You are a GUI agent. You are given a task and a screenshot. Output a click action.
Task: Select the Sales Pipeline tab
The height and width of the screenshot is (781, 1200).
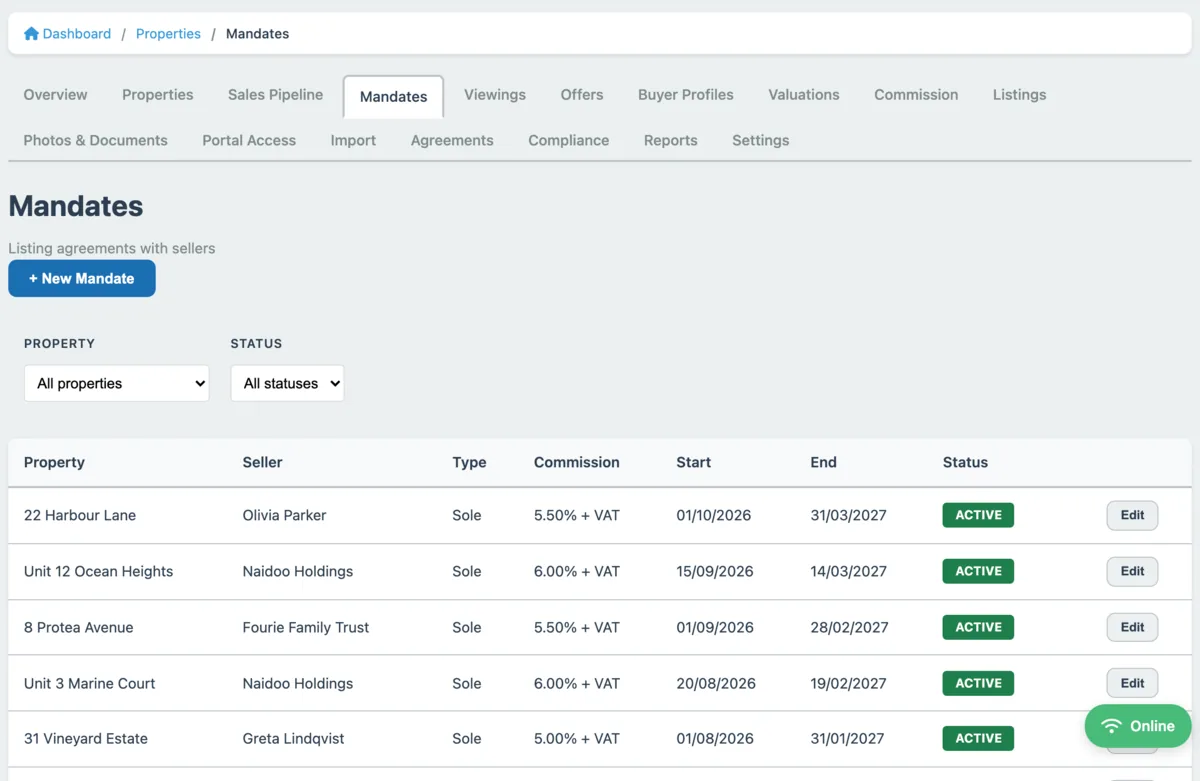[275, 95]
